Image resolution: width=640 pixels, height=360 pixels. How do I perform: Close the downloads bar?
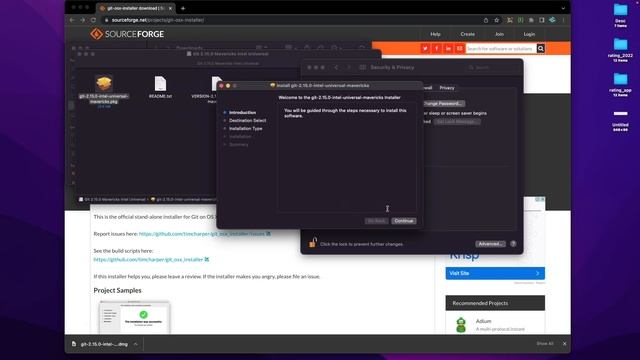[x=564, y=344]
